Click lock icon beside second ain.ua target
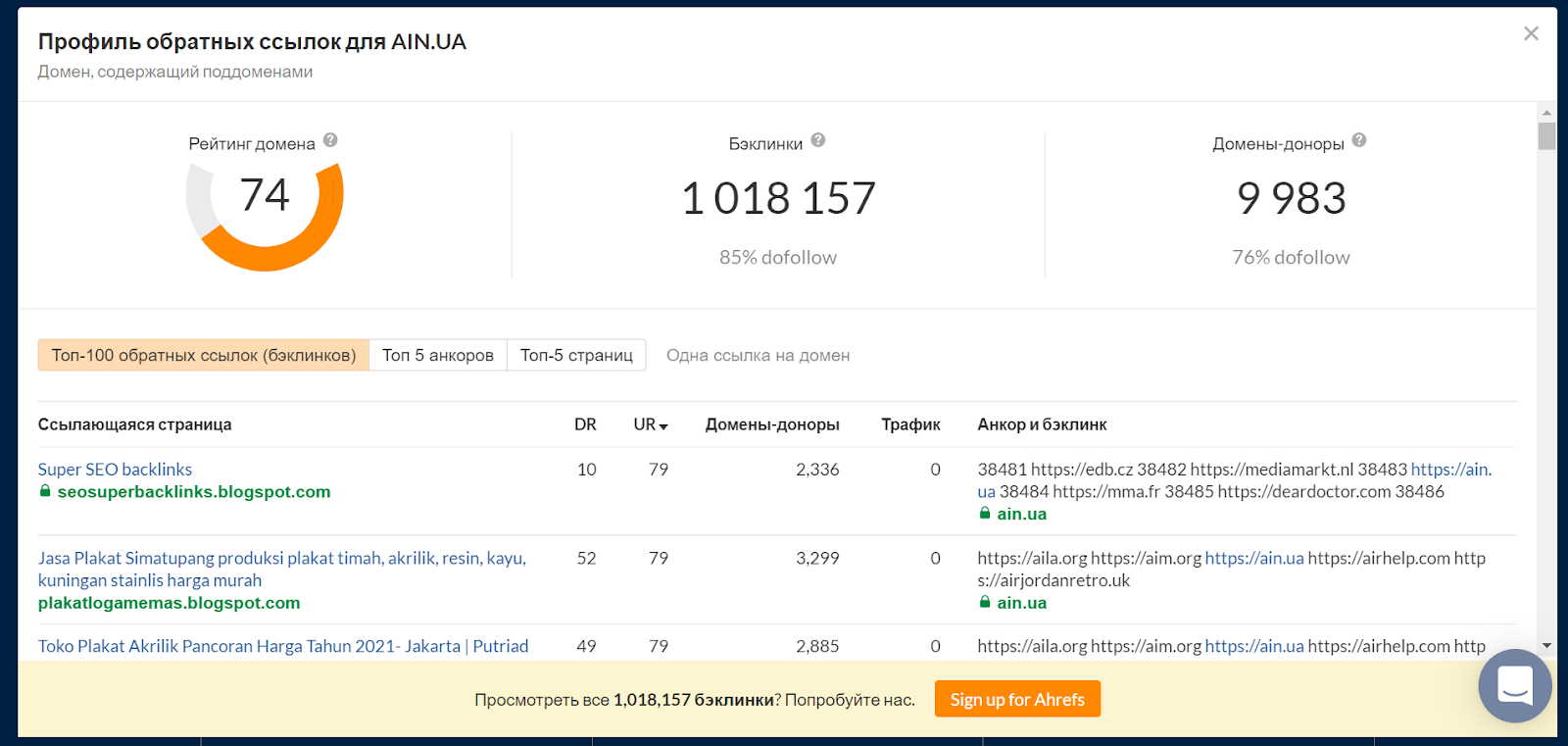 click(x=985, y=602)
